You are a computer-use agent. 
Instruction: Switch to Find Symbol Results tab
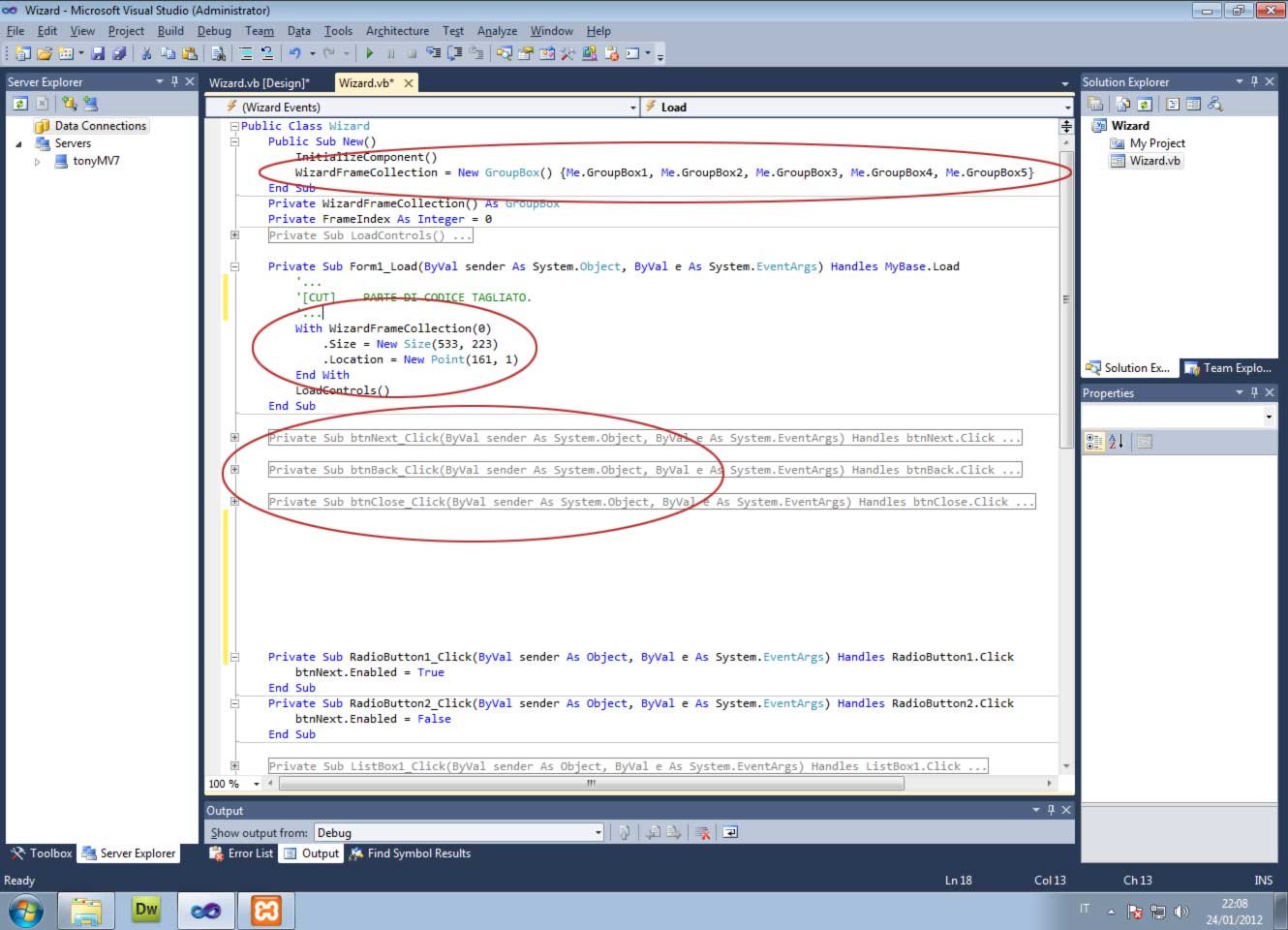(410, 853)
